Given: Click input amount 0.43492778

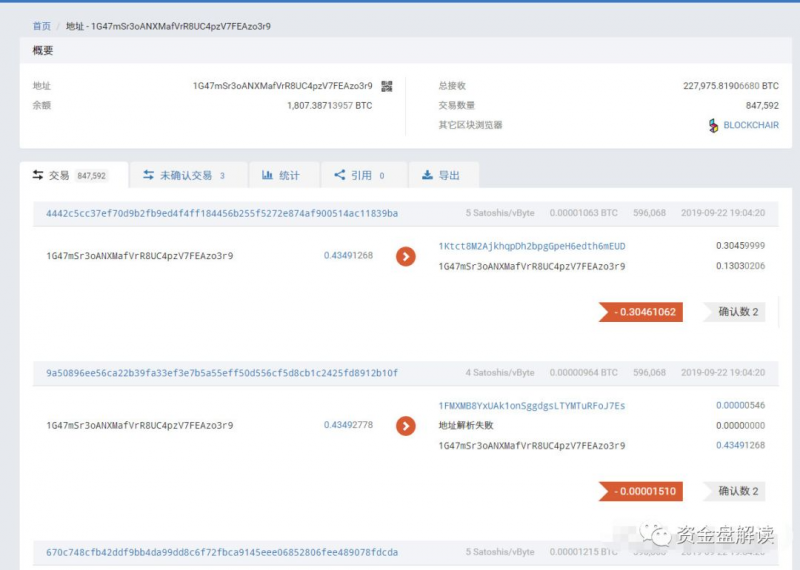Looking at the screenshot, I should pyautogui.click(x=348, y=425).
